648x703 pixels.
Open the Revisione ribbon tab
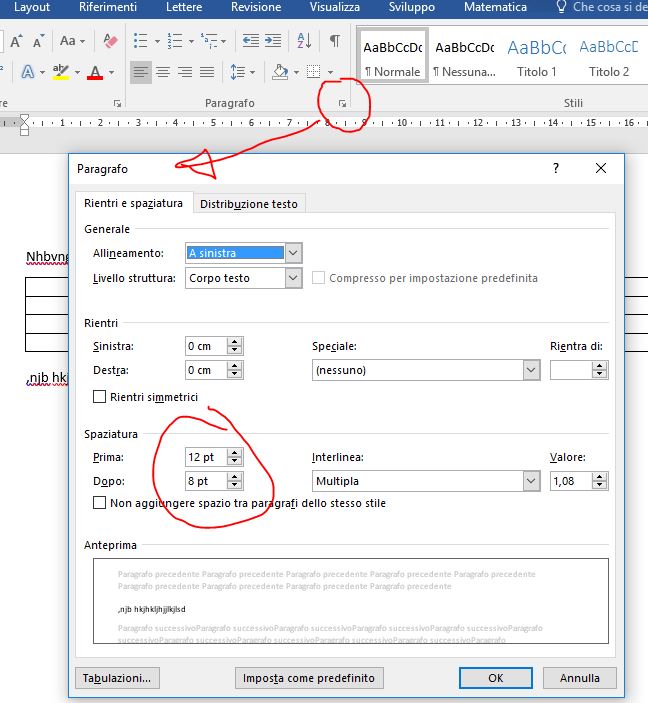[x=256, y=7]
